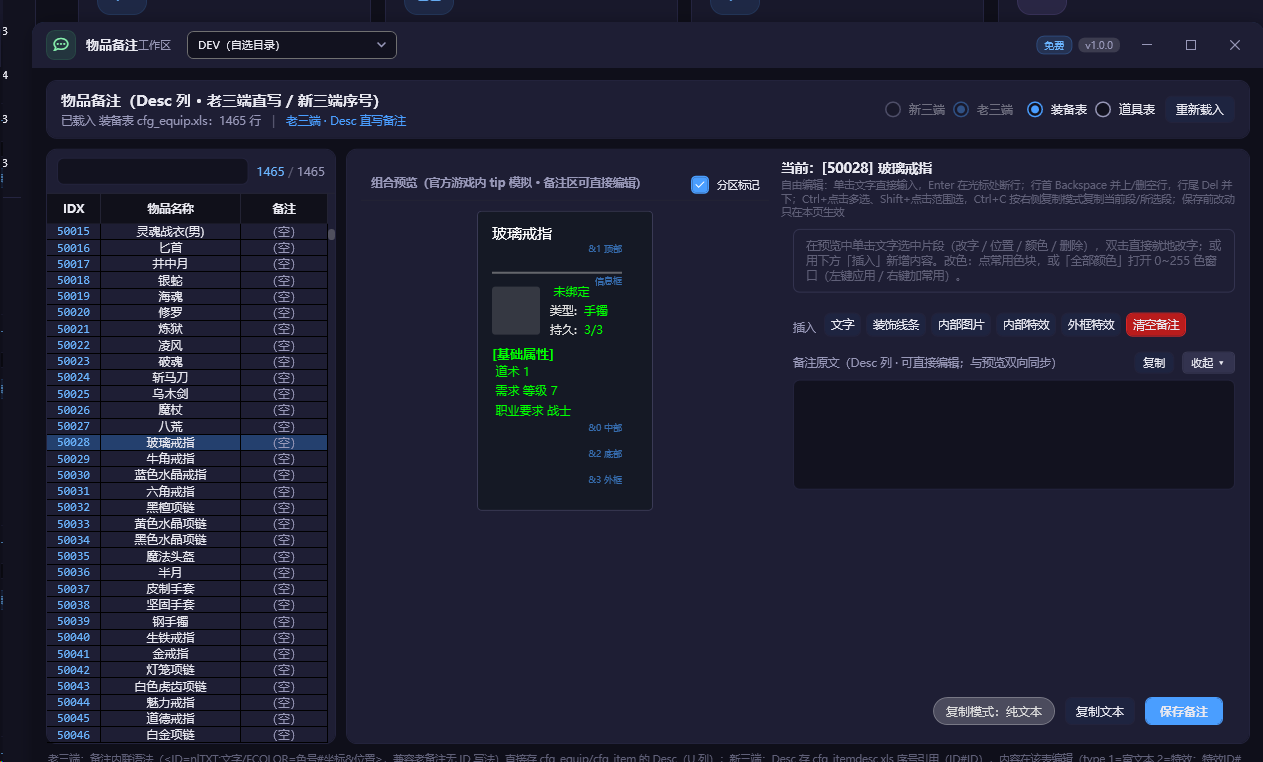Image resolution: width=1263 pixels, height=762 pixels.
Task: Maximize the 物品备注 window
Action: [x=1191, y=45]
